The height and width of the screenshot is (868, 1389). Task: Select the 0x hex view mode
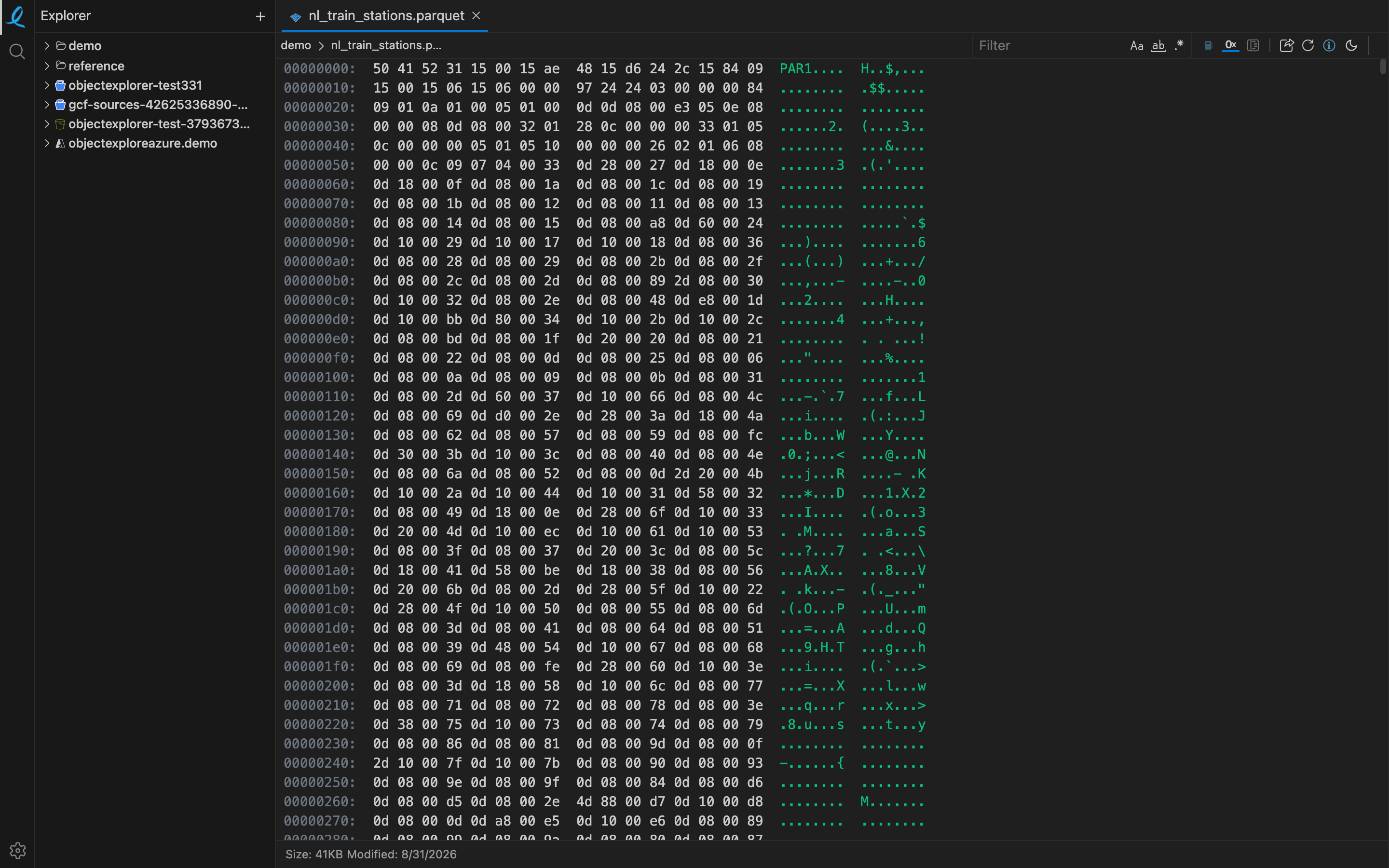(x=1231, y=45)
